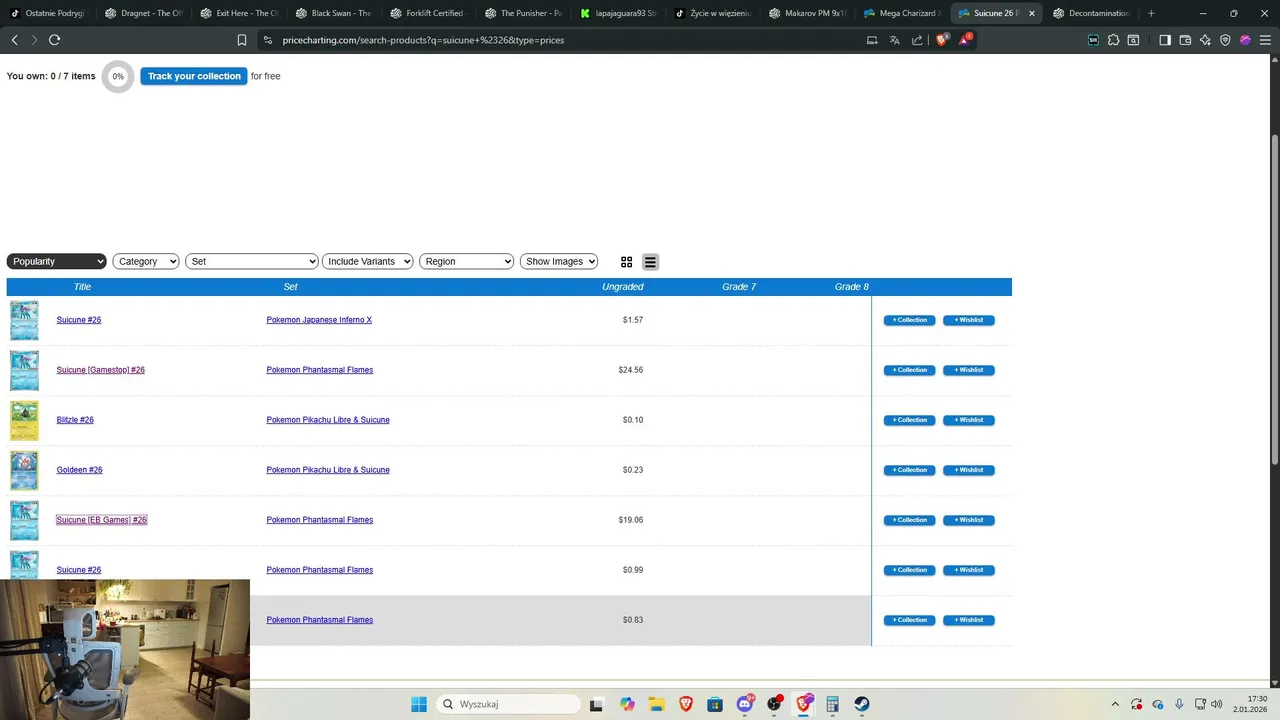Image resolution: width=1280 pixels, height=720 pixels.
Task: Open the Brave Wallet icon
Action: (1185, 40)
